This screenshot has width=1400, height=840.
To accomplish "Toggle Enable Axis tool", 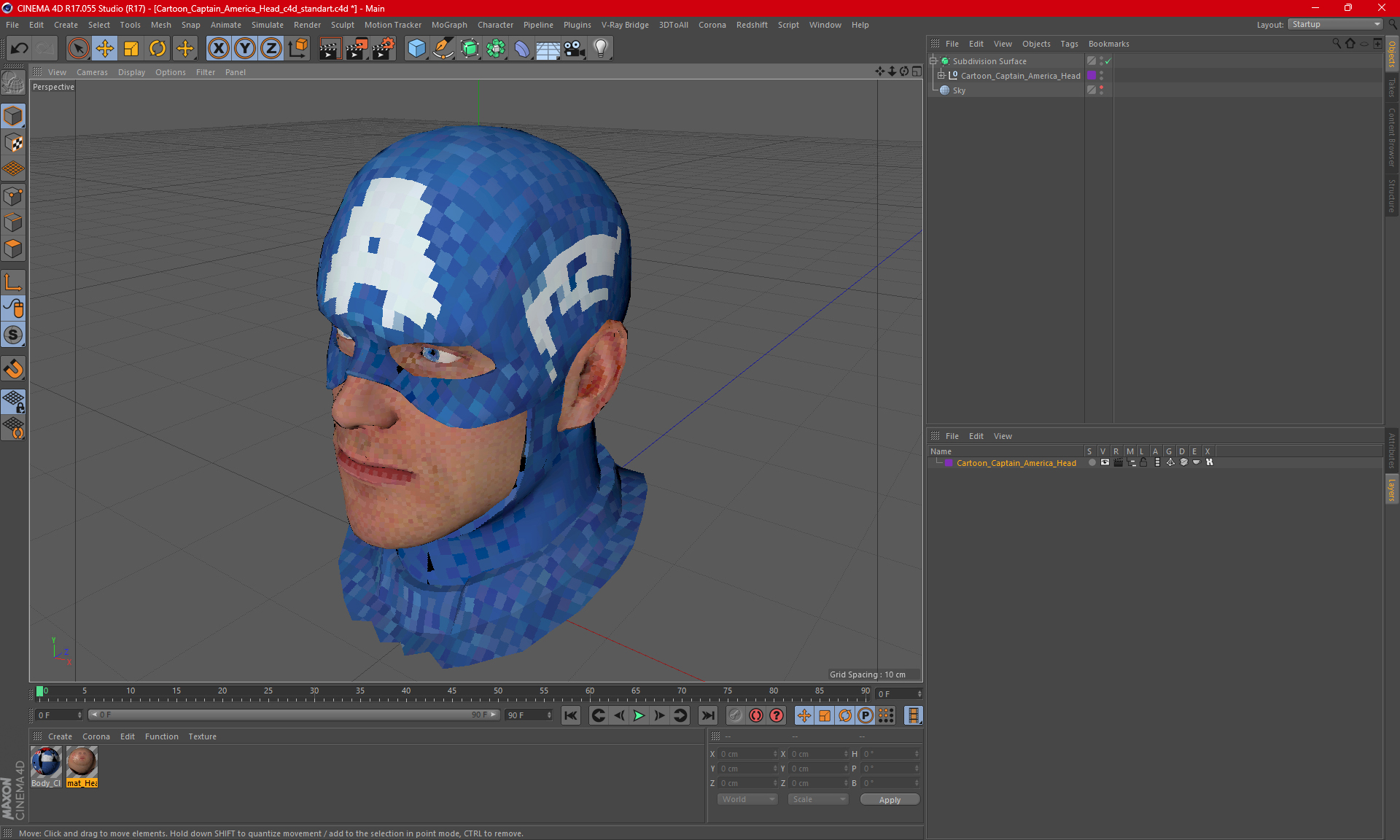I will tap(13, 282).
